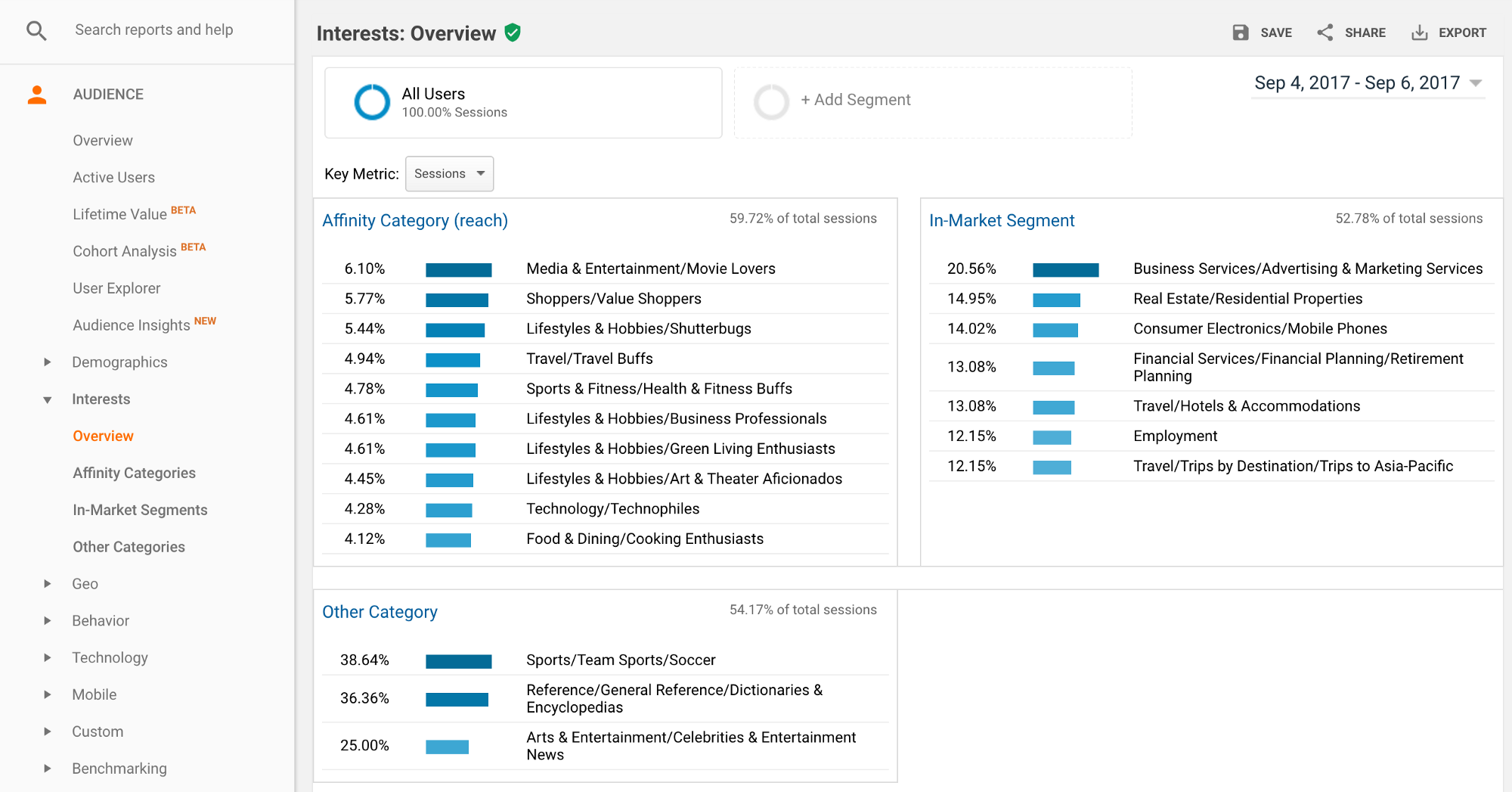Click the SAVE button label
1512x792 pixels.
[1276, 33]
